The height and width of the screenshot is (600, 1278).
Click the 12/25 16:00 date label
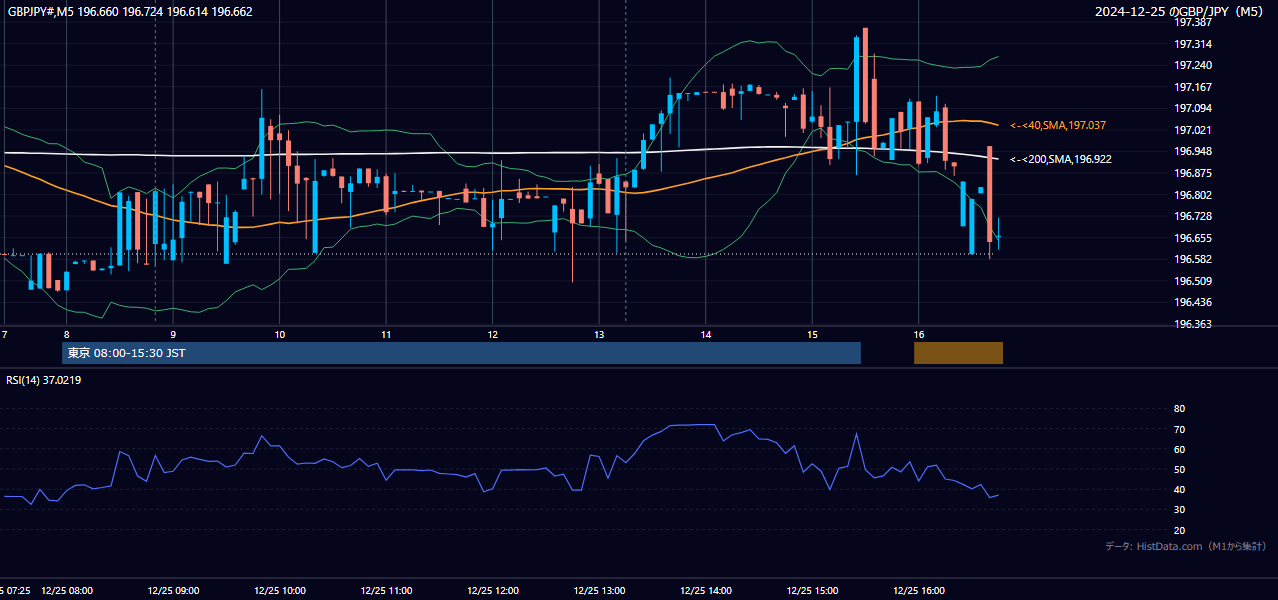pos(919,590)
